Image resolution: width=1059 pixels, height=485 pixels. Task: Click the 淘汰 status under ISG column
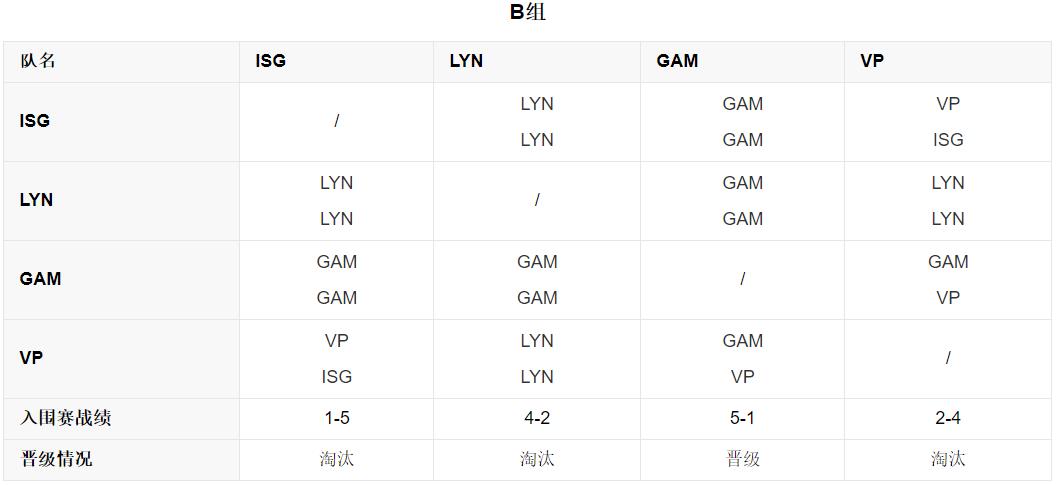tap(337, 459)
